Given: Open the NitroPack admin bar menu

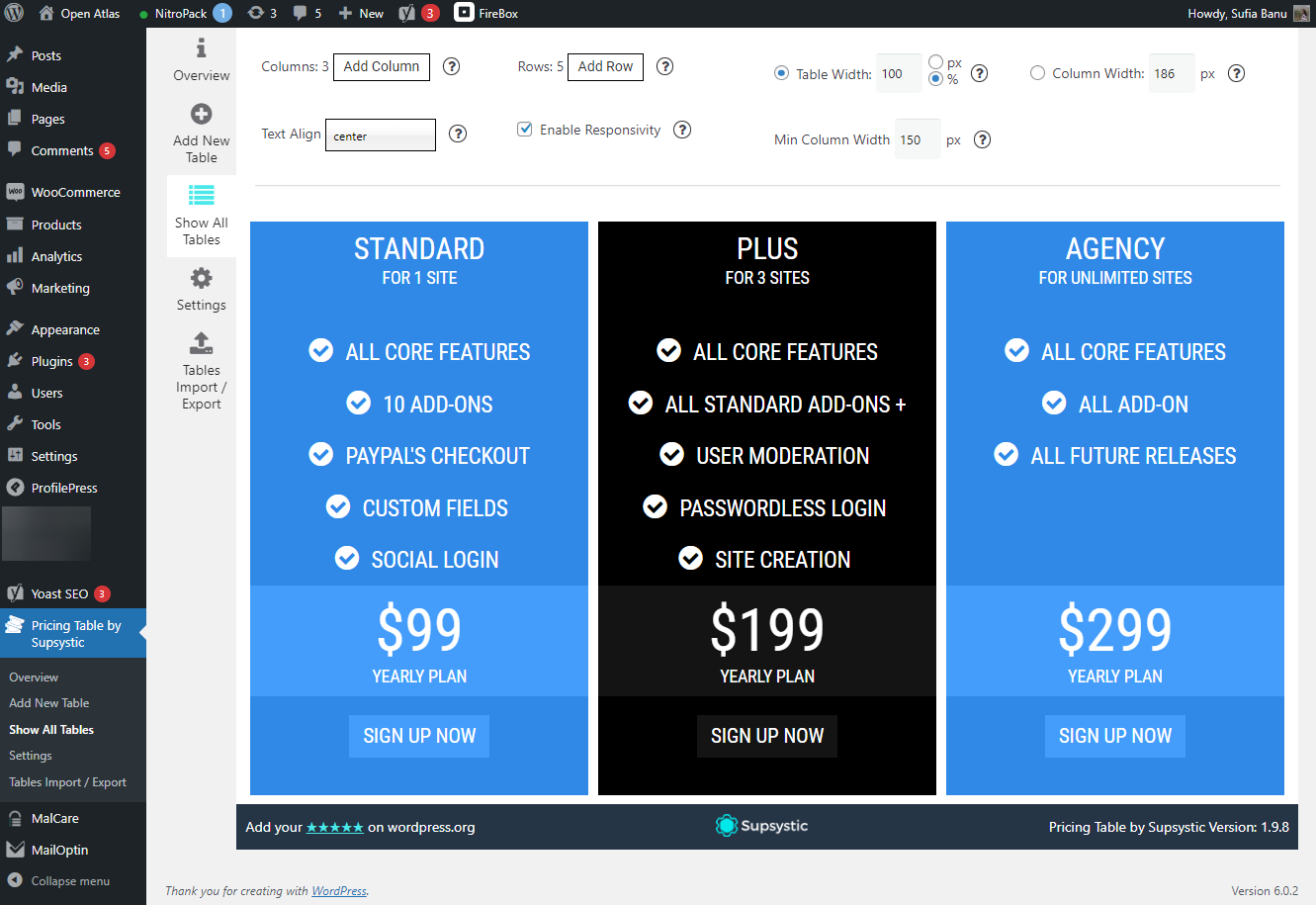Looking at the screenshot, I should 185,13.
